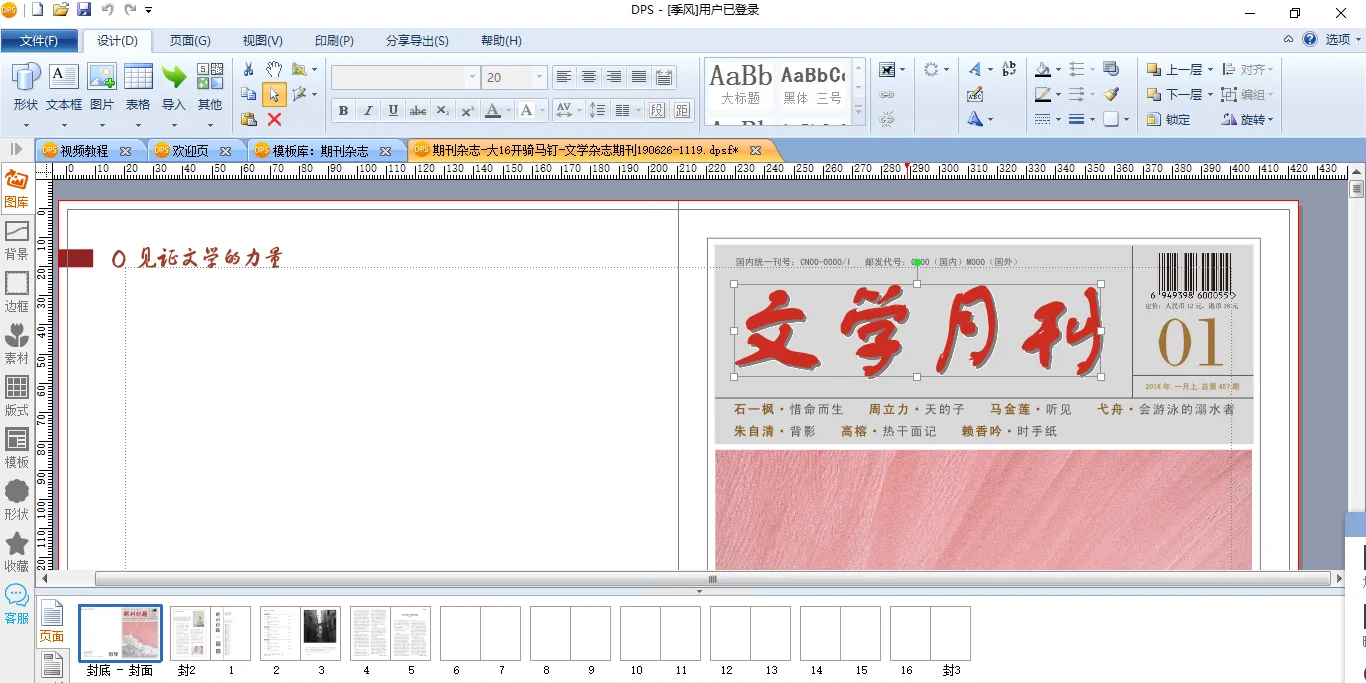The image size is (1366, 683).
Task: Toggle strikethrough formatting
Action: click(418, 110)
